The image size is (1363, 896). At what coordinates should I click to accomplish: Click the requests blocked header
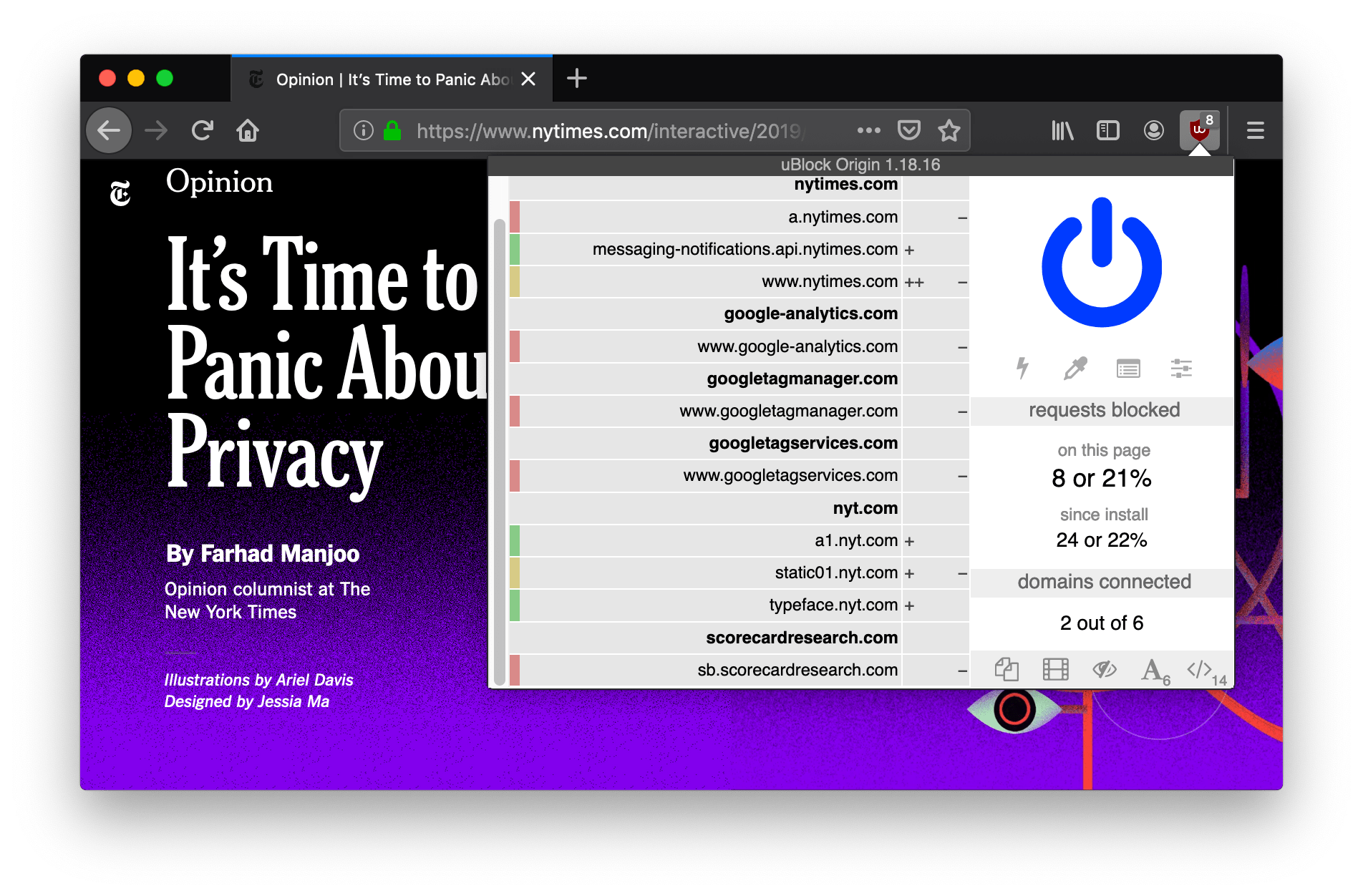pos(1103,410)
